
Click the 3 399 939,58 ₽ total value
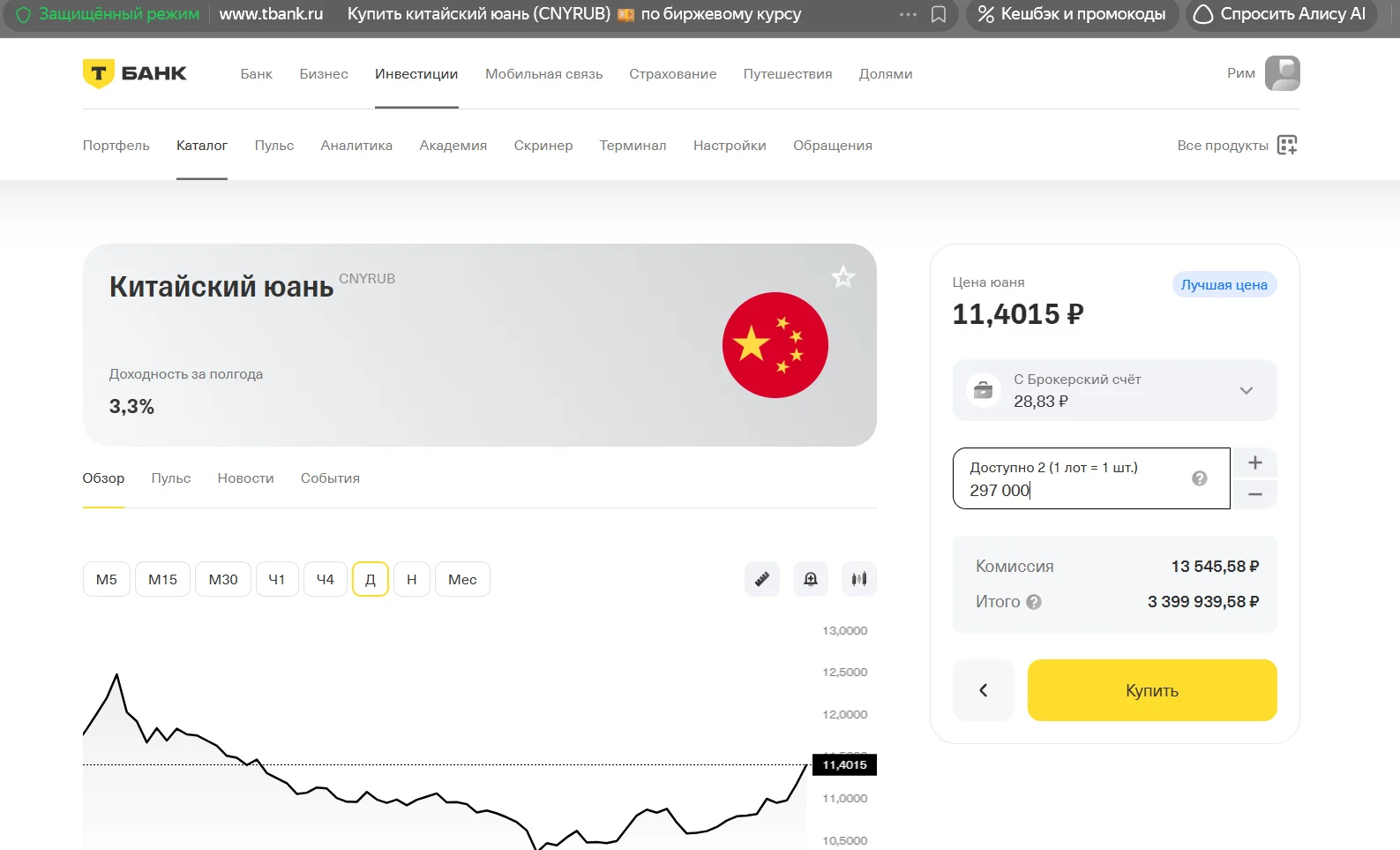1203,602
